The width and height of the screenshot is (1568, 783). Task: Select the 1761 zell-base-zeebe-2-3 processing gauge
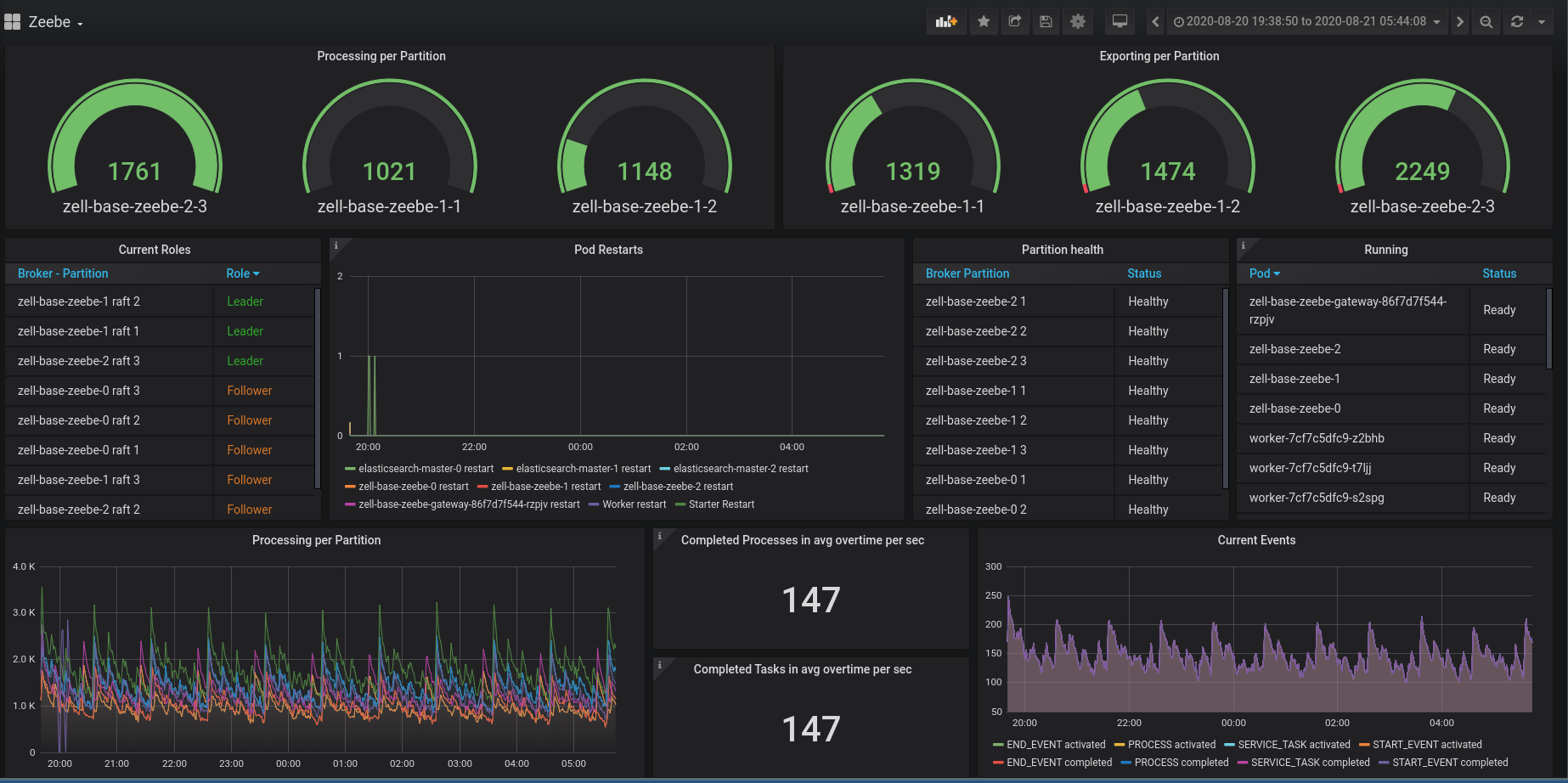(x=134, y=146)
